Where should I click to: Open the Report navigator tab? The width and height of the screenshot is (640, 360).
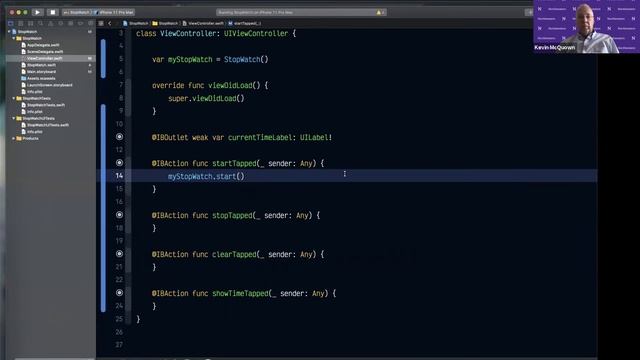[x=91, y=23]
